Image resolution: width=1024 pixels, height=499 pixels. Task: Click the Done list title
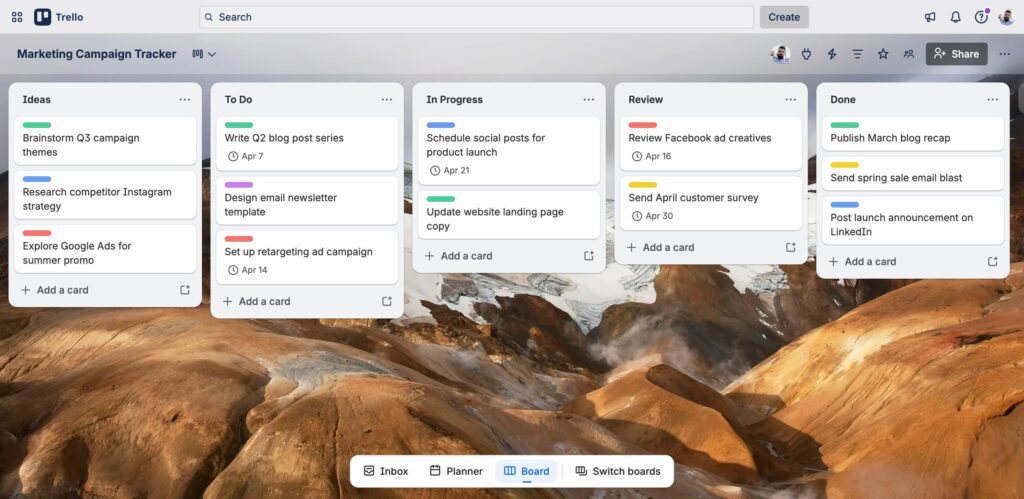point(842,99)
